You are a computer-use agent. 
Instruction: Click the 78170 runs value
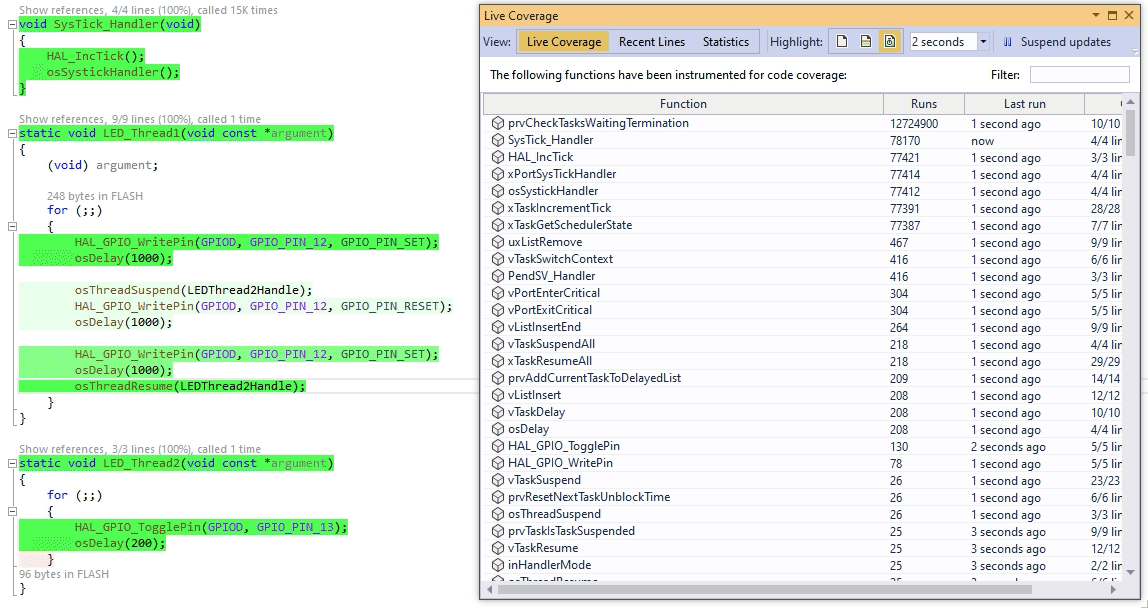click(905, 141)
